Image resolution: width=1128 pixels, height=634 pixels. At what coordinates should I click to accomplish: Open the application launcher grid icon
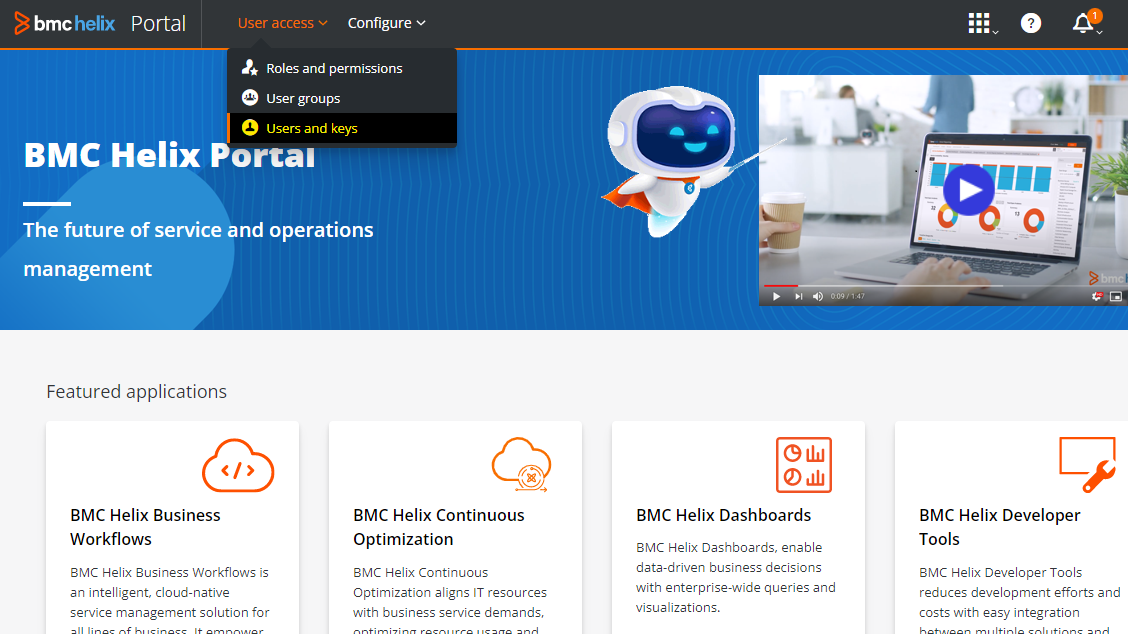(979, 23)
